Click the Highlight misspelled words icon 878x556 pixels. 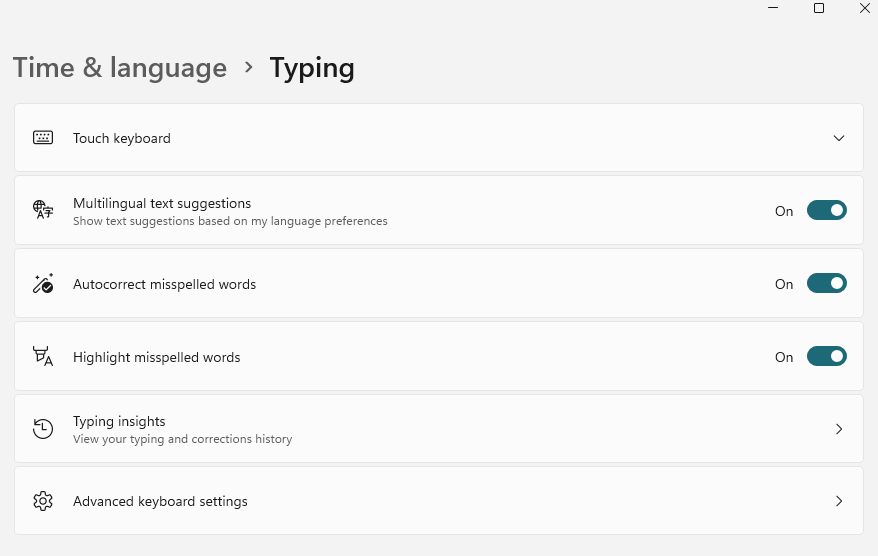(43, 356)
